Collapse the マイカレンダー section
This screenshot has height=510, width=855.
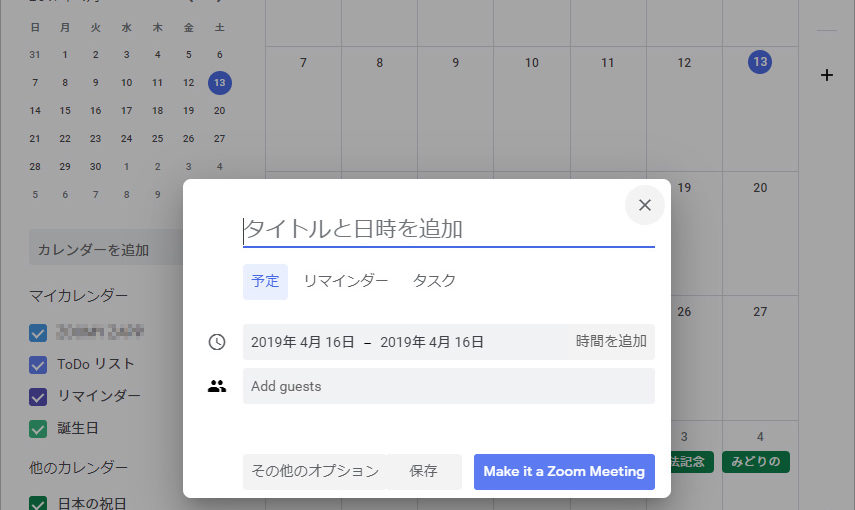click(82, 295)
